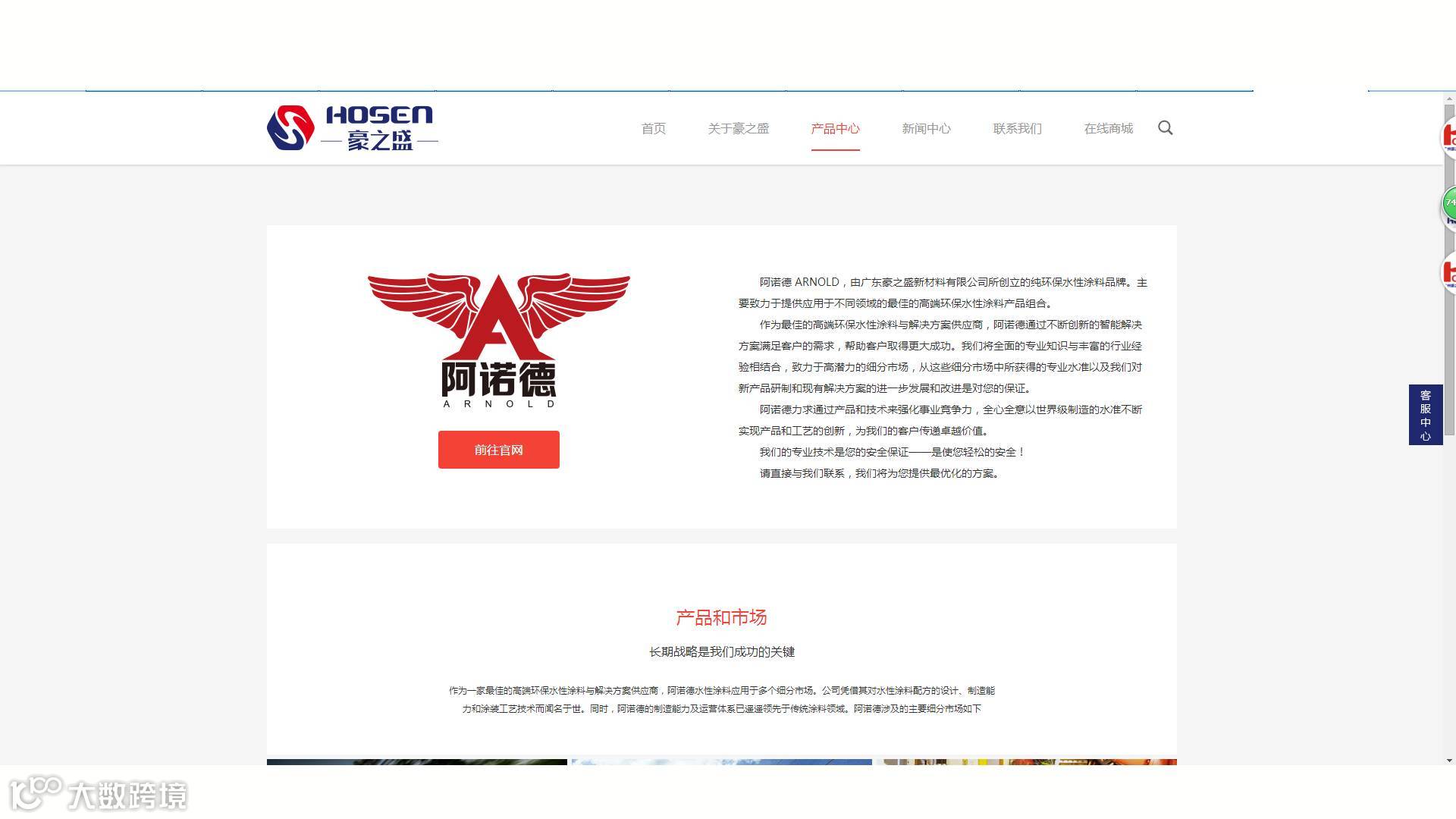Click the Arnold 阿诺德 winged logo
1456x819 pixels.
[498, 340]
